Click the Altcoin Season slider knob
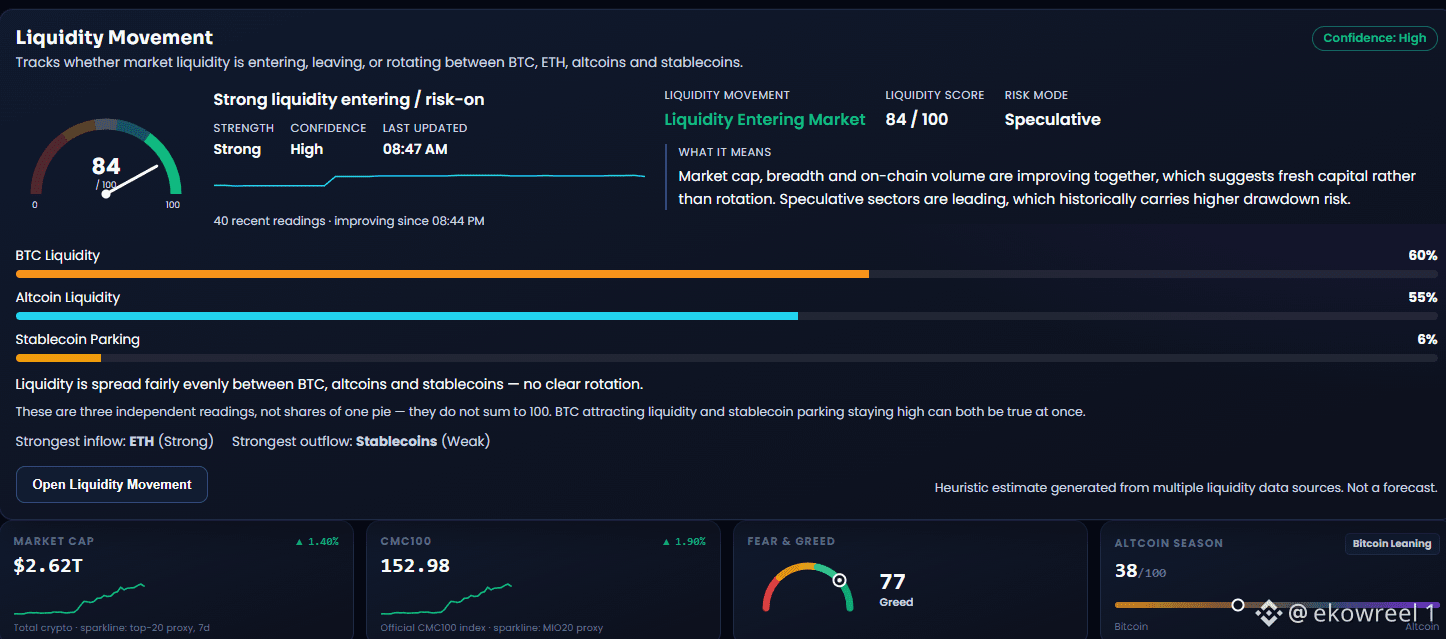The height and width of the screenshot is (639, 1446). pyautogui.click(x=1238, y=605)
